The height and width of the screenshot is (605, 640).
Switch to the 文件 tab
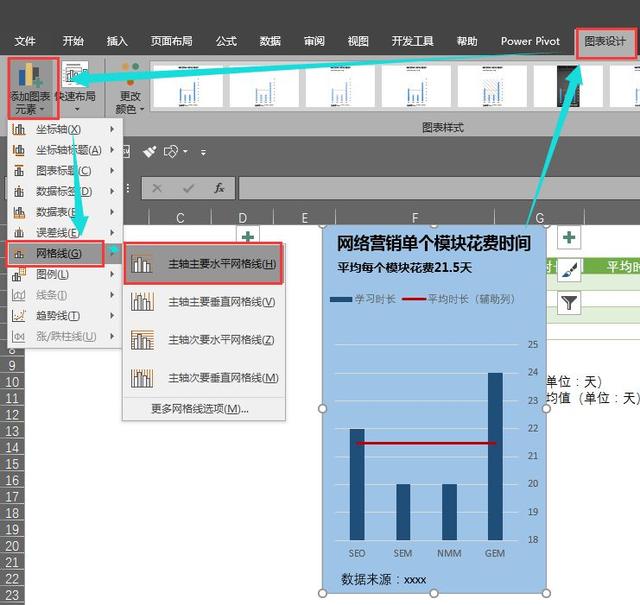25,41
